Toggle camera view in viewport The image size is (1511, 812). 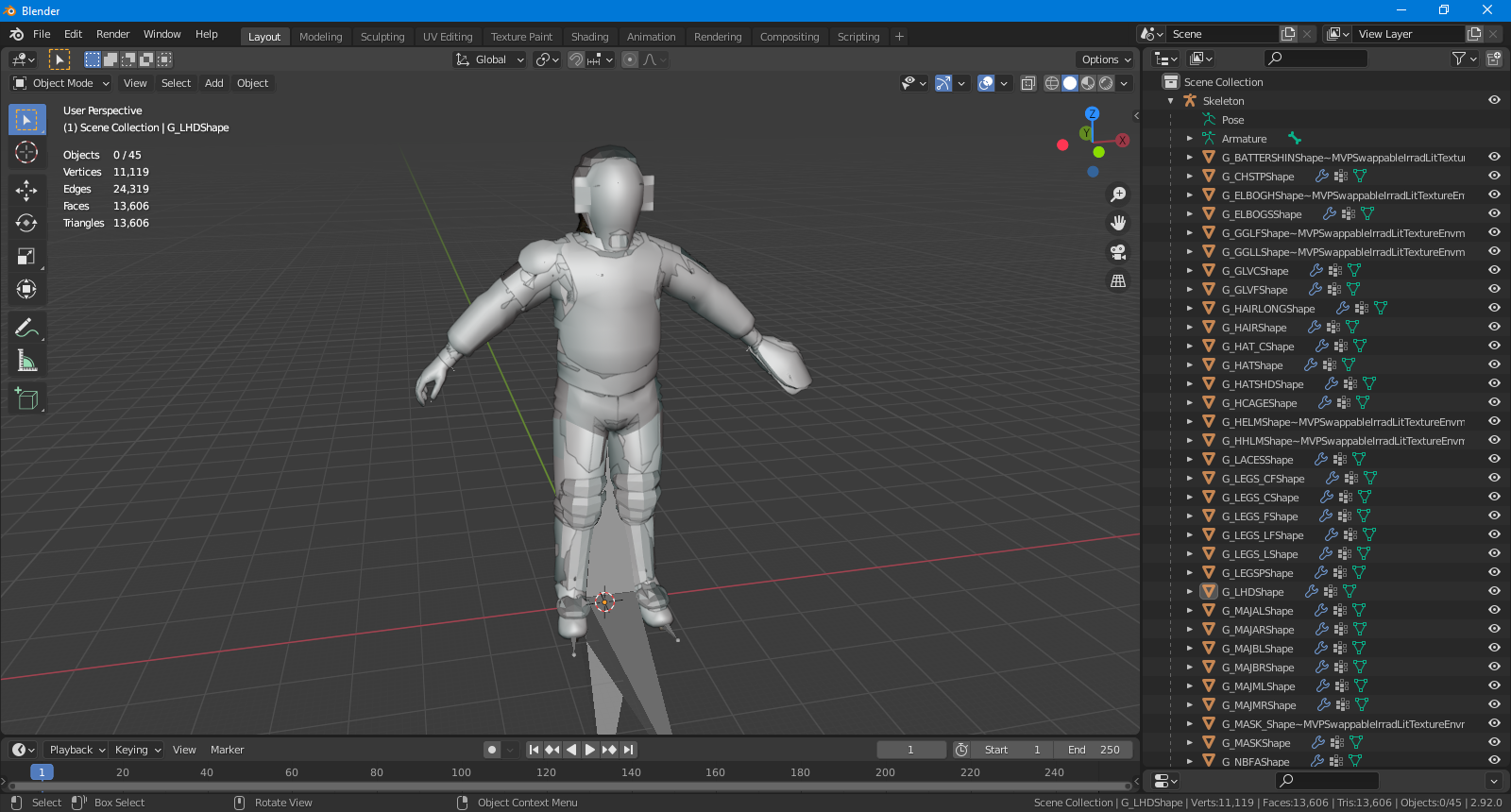coord(1118,252)
